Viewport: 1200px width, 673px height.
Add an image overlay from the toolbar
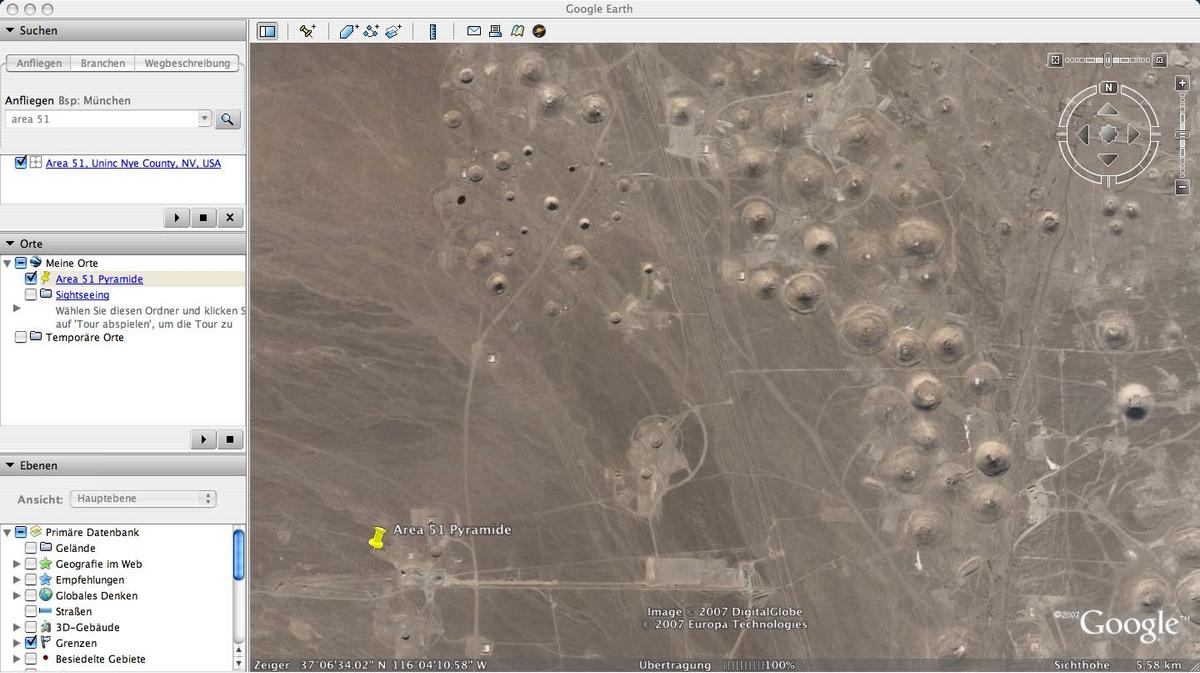[x=394, y=31]
